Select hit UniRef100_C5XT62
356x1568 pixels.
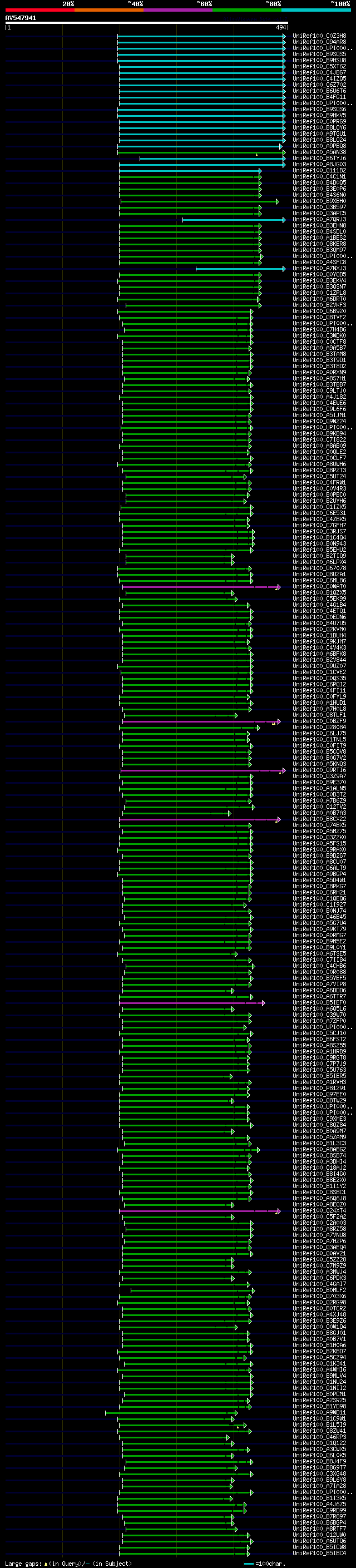click(319, 66)
